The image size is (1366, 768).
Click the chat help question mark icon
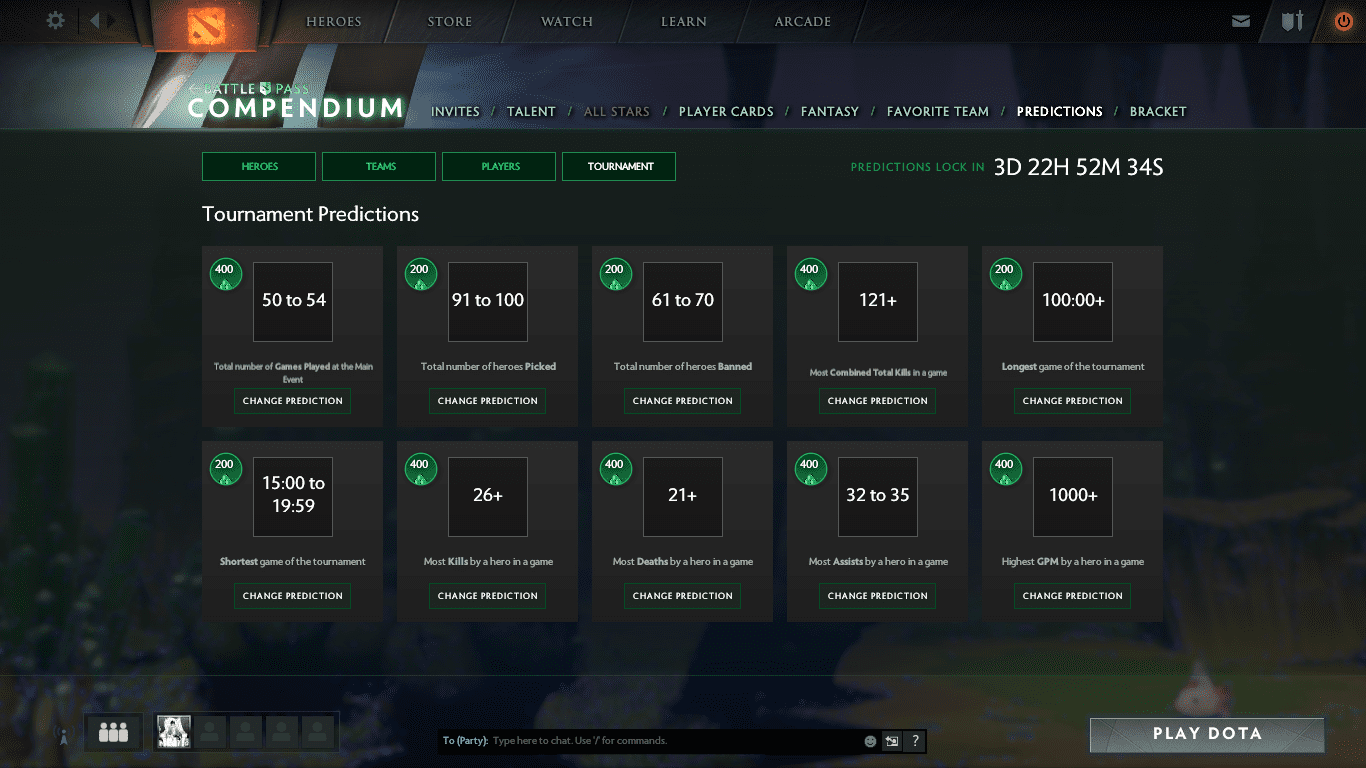pos(915,741)
